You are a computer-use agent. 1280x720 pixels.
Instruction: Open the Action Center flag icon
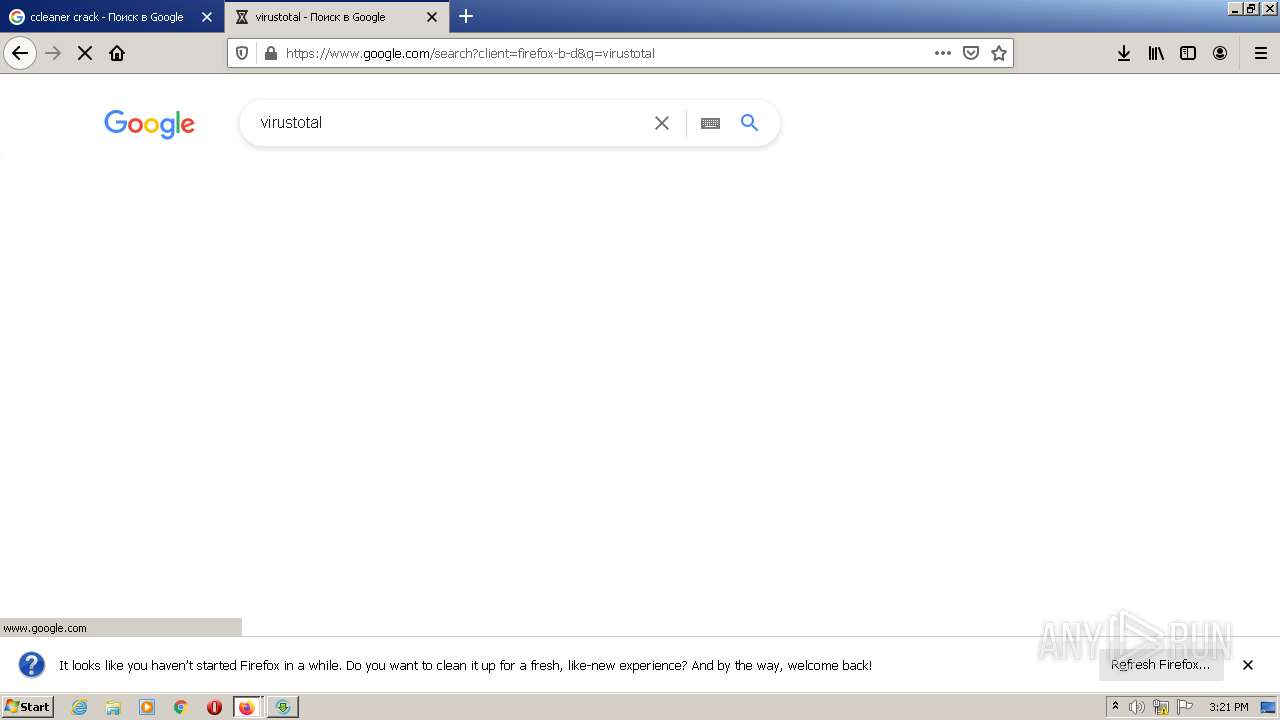pyautogui.click(x=1185, y=707)
